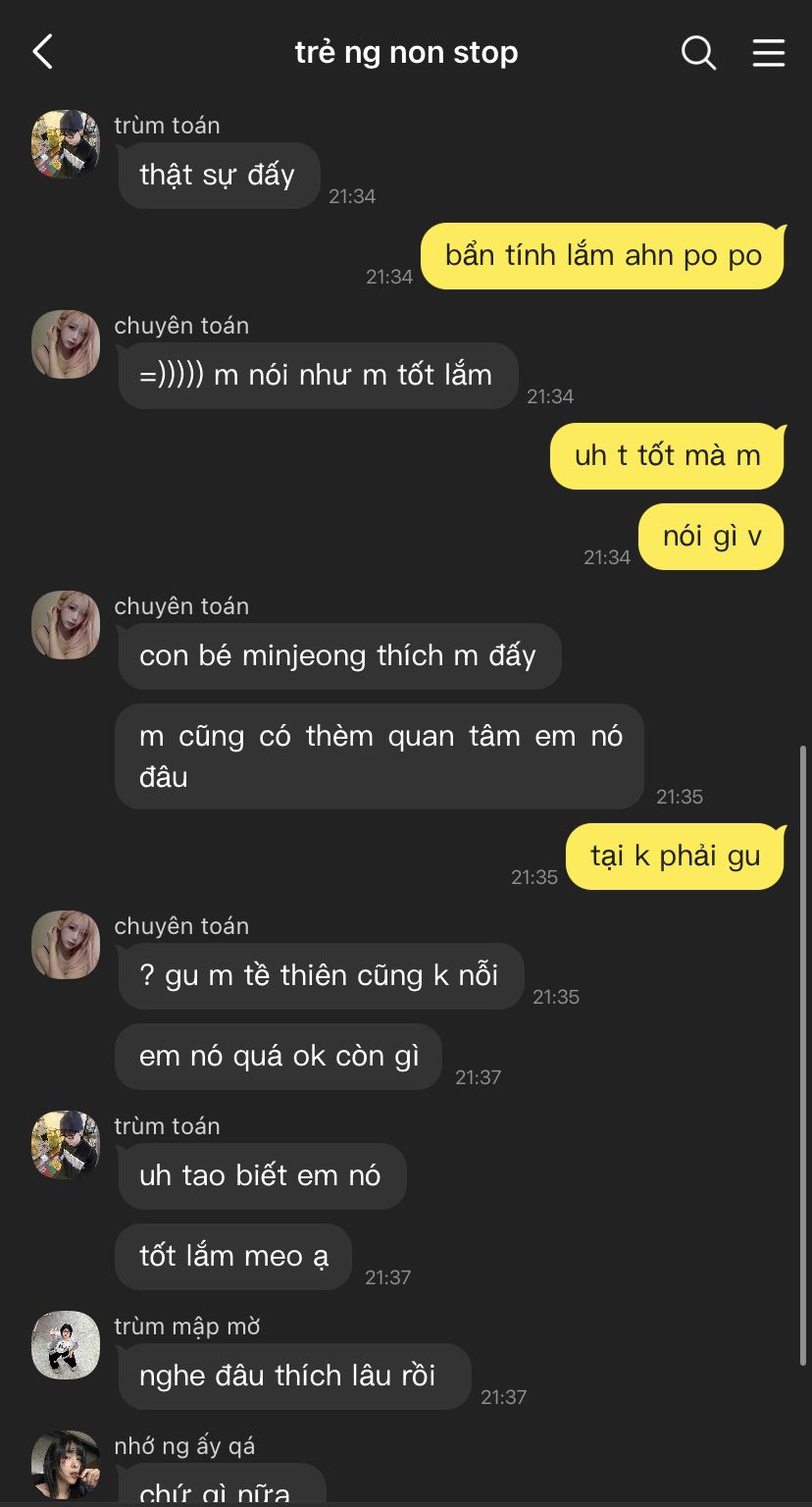Click the sender name 'trùm mập mờ'

point(187,1326)
